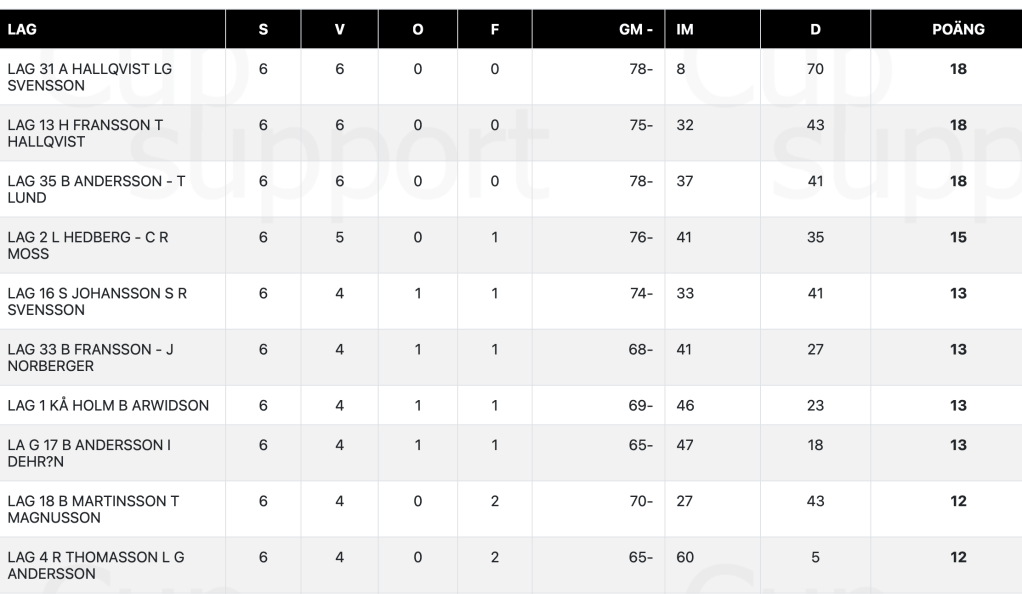Click the D column header
The height and width of the screenshot is (594, 1022).
pos(815,30)
